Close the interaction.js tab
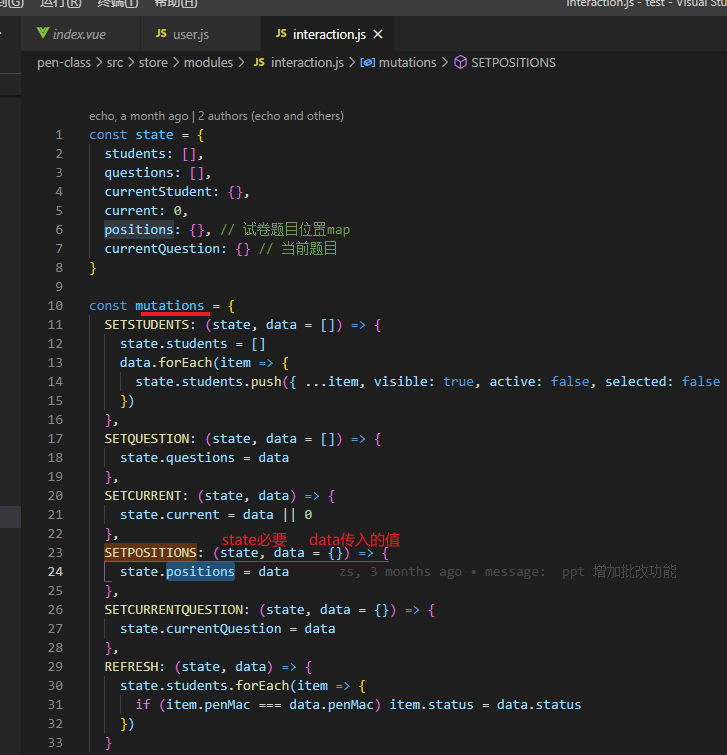This screenshot has width=727, height=755. [378, 34]
